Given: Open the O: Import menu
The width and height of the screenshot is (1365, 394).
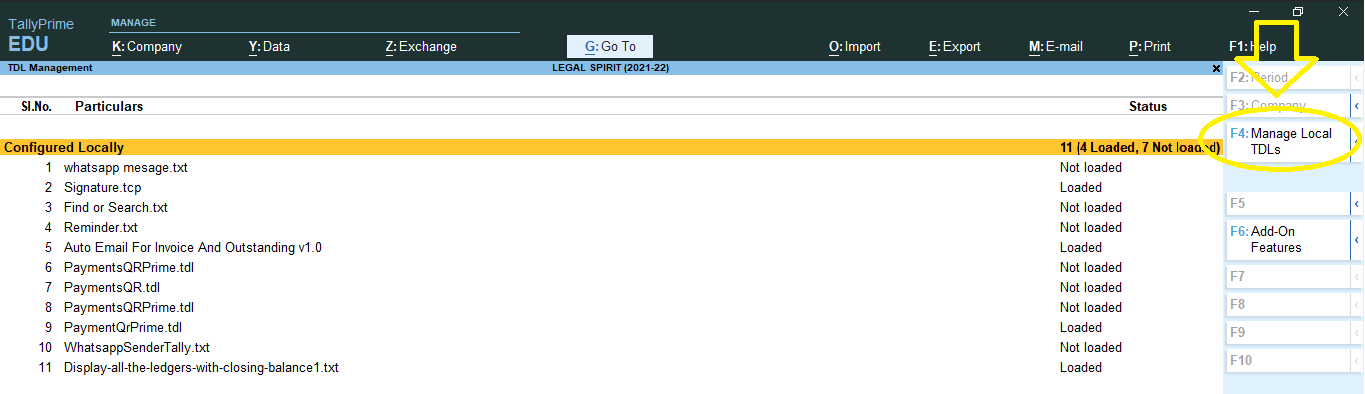Looking at the screenshot, I should (x=854, y=46).
